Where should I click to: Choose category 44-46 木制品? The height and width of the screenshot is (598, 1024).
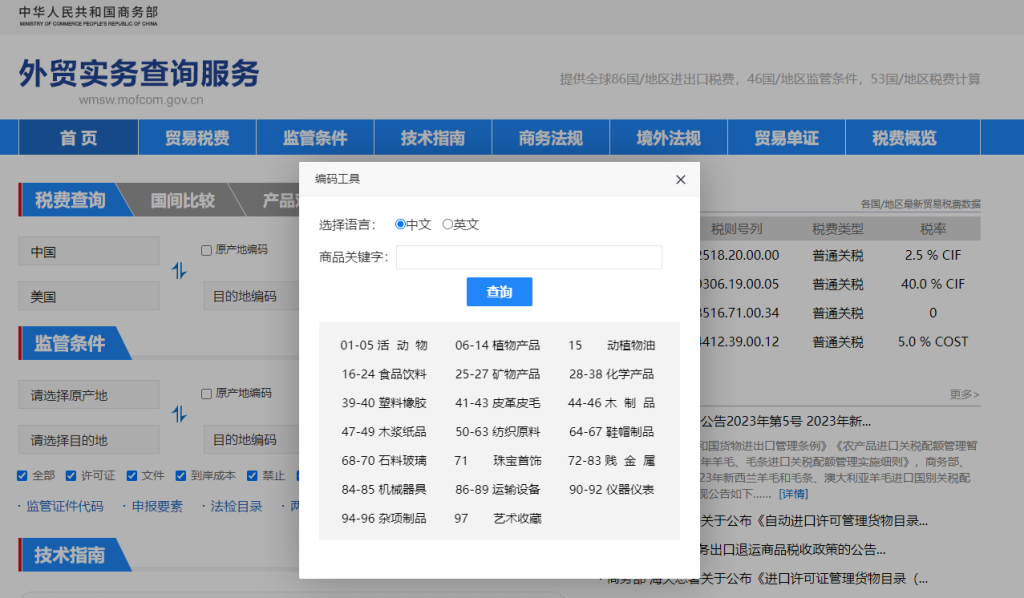(611, 403)
